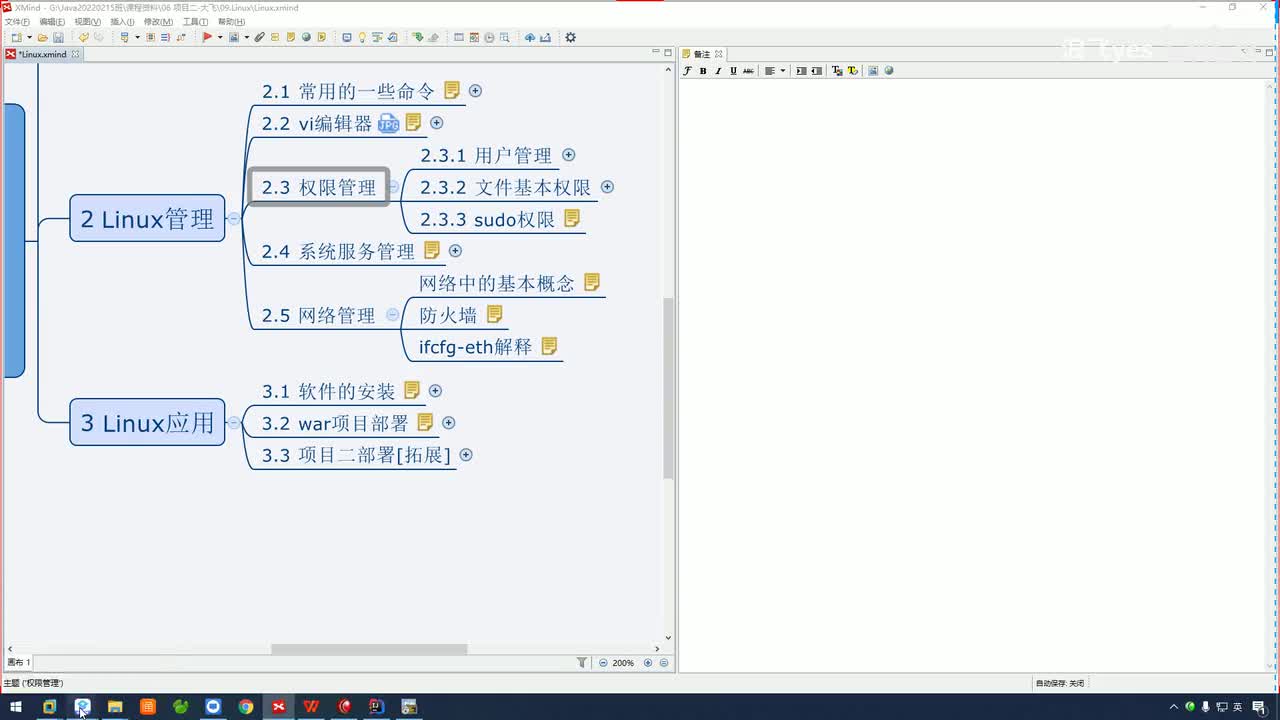Click the horizontal scrollbar of the canvas

coord(368,649)
